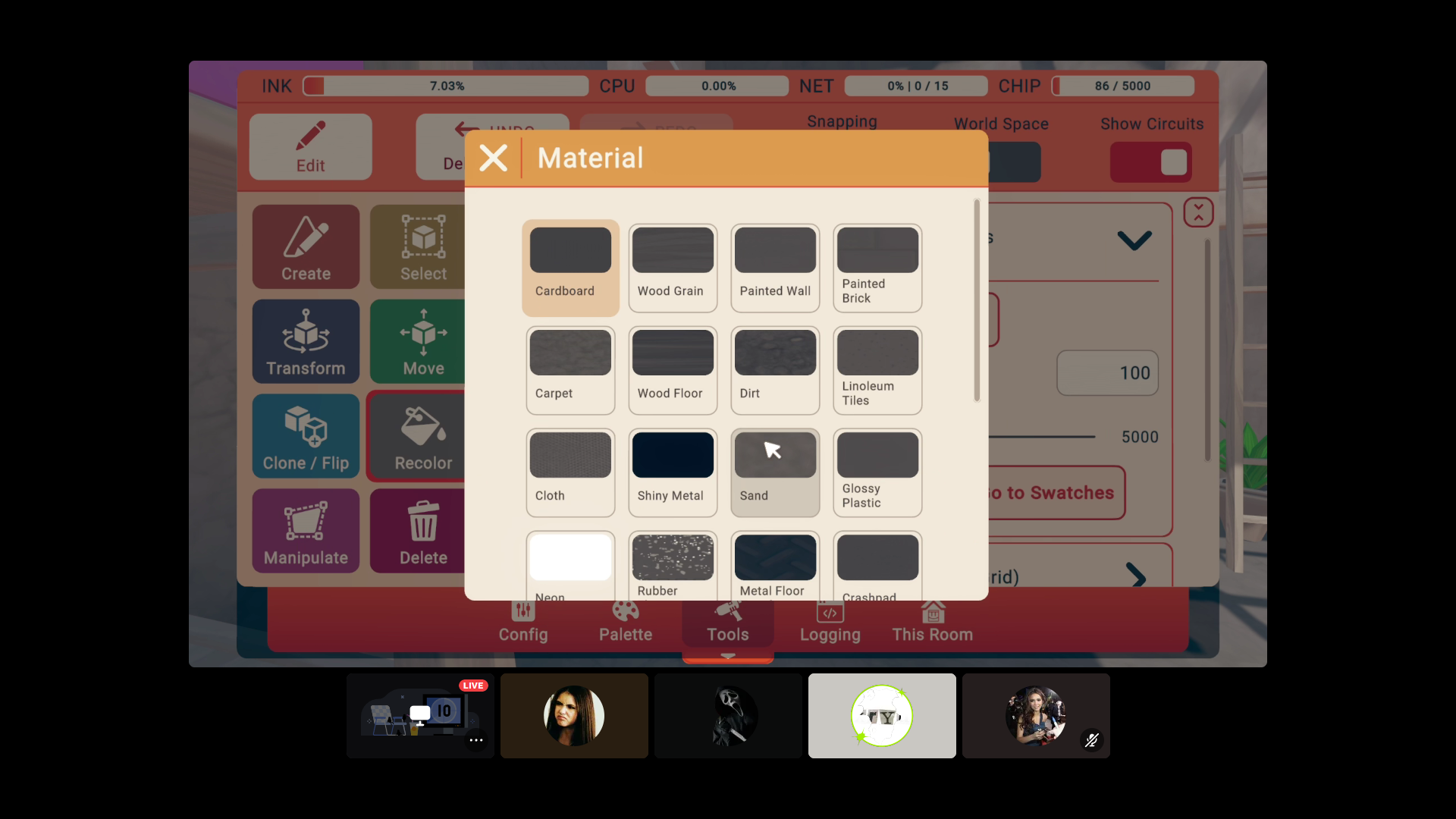Close the Material dialog
Screen dimensions: 1456x819
click(493, 158)
